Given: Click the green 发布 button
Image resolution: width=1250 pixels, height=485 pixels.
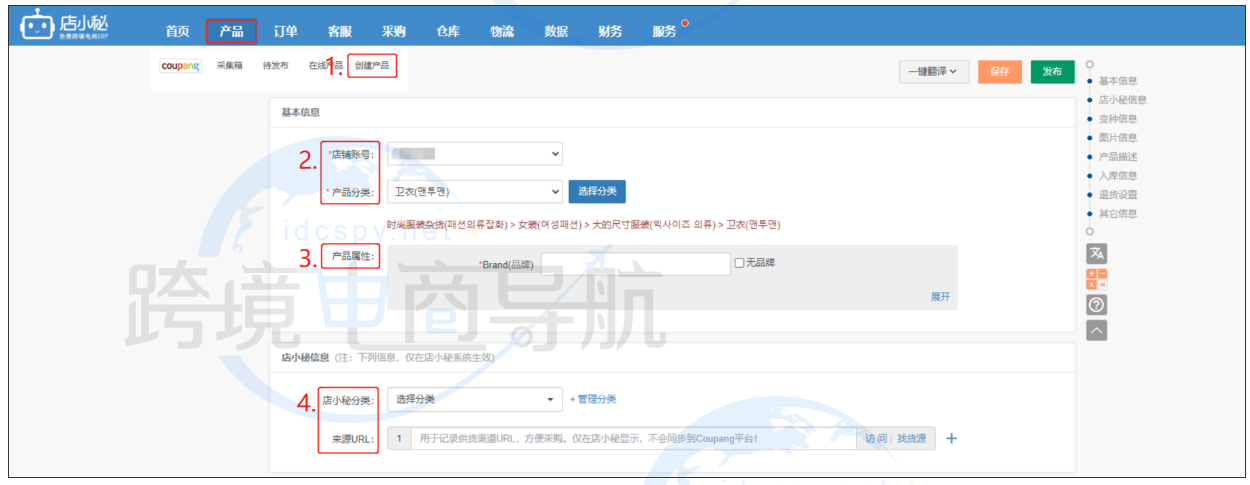Looking at the screenshot, I should click(1052, 72).
